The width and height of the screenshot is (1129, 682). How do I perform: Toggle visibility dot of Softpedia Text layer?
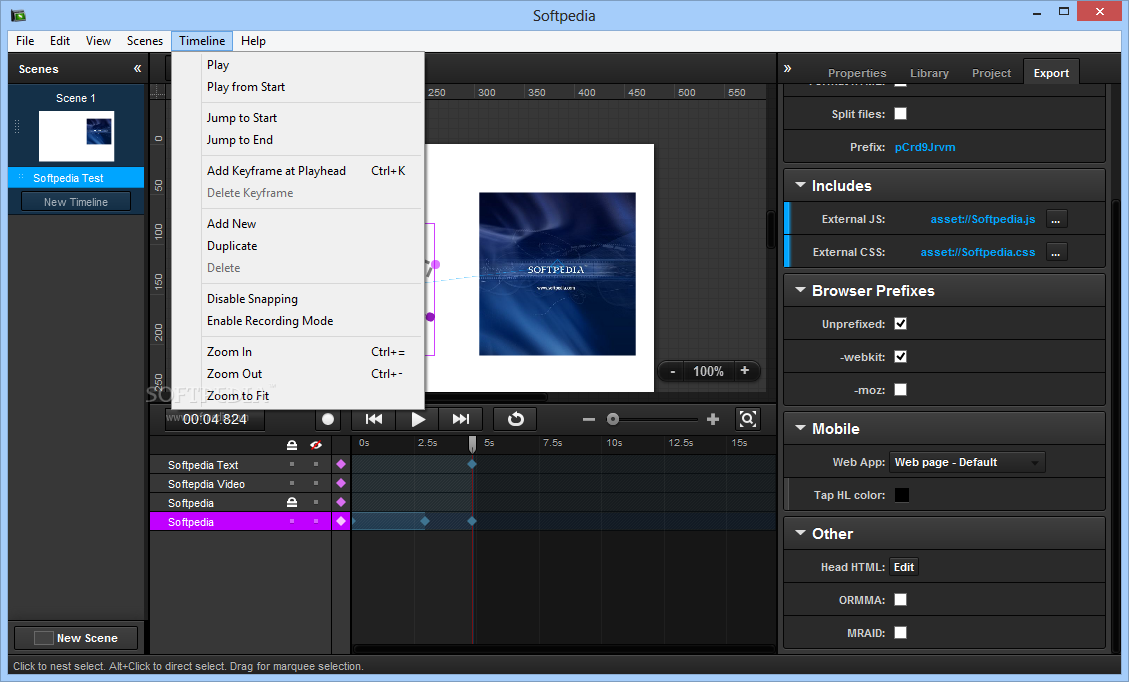[315, 465]
